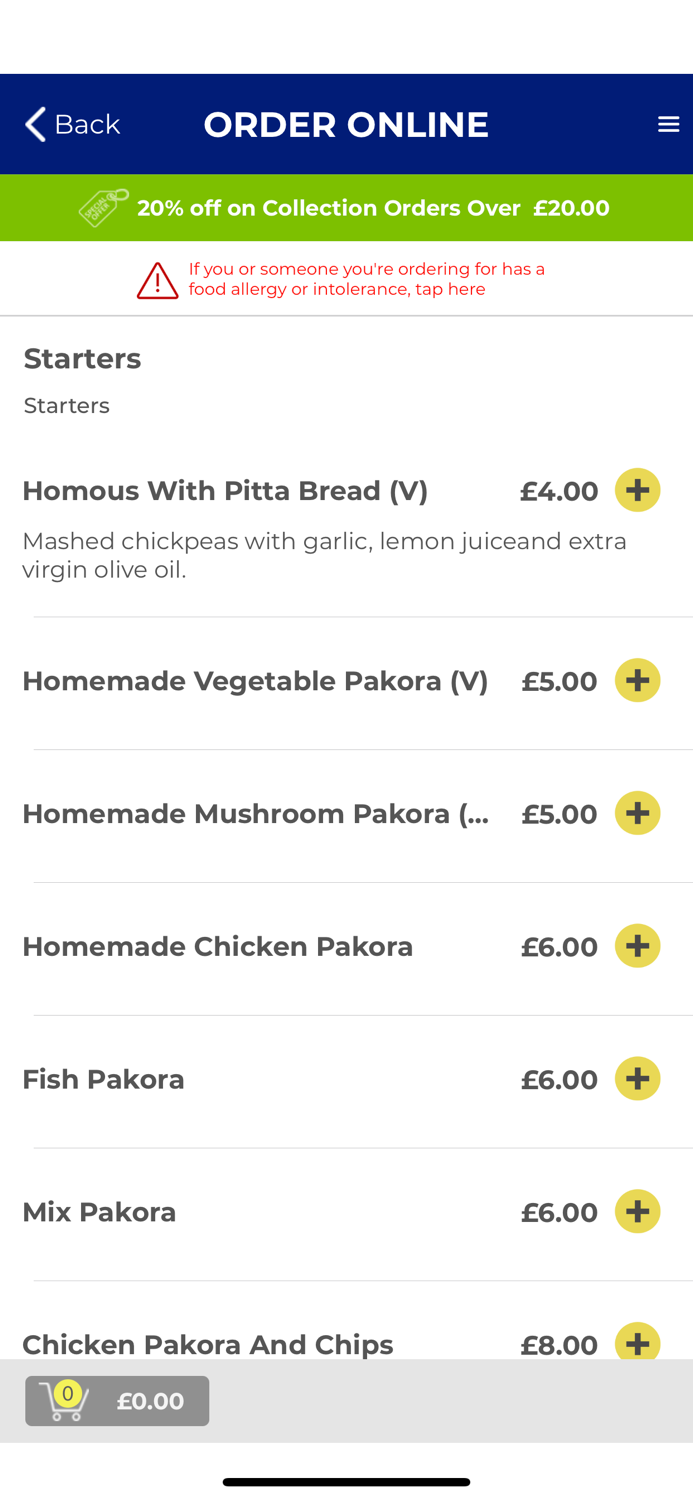Viewport: 693px width, 1500px height.
Task: Add Homemade Vegetable Pakora to cart
Action: pyautogui.click(x=638, y=679)
